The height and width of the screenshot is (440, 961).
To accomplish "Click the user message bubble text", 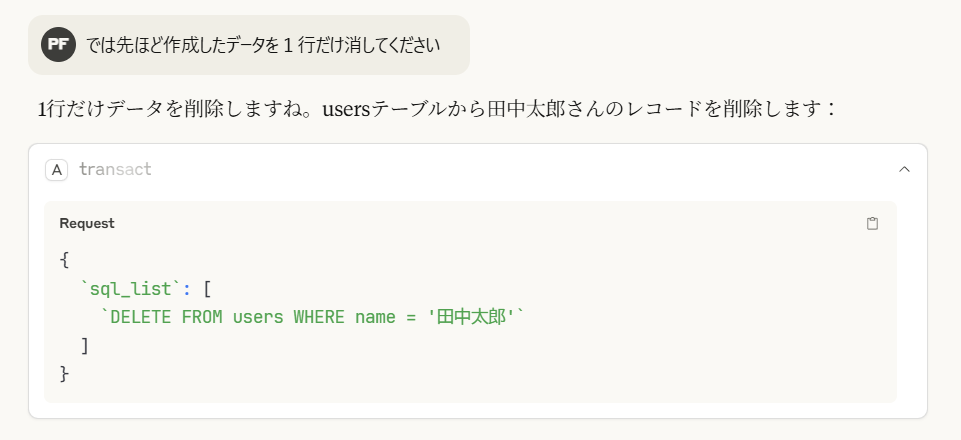I will point(262,45).
